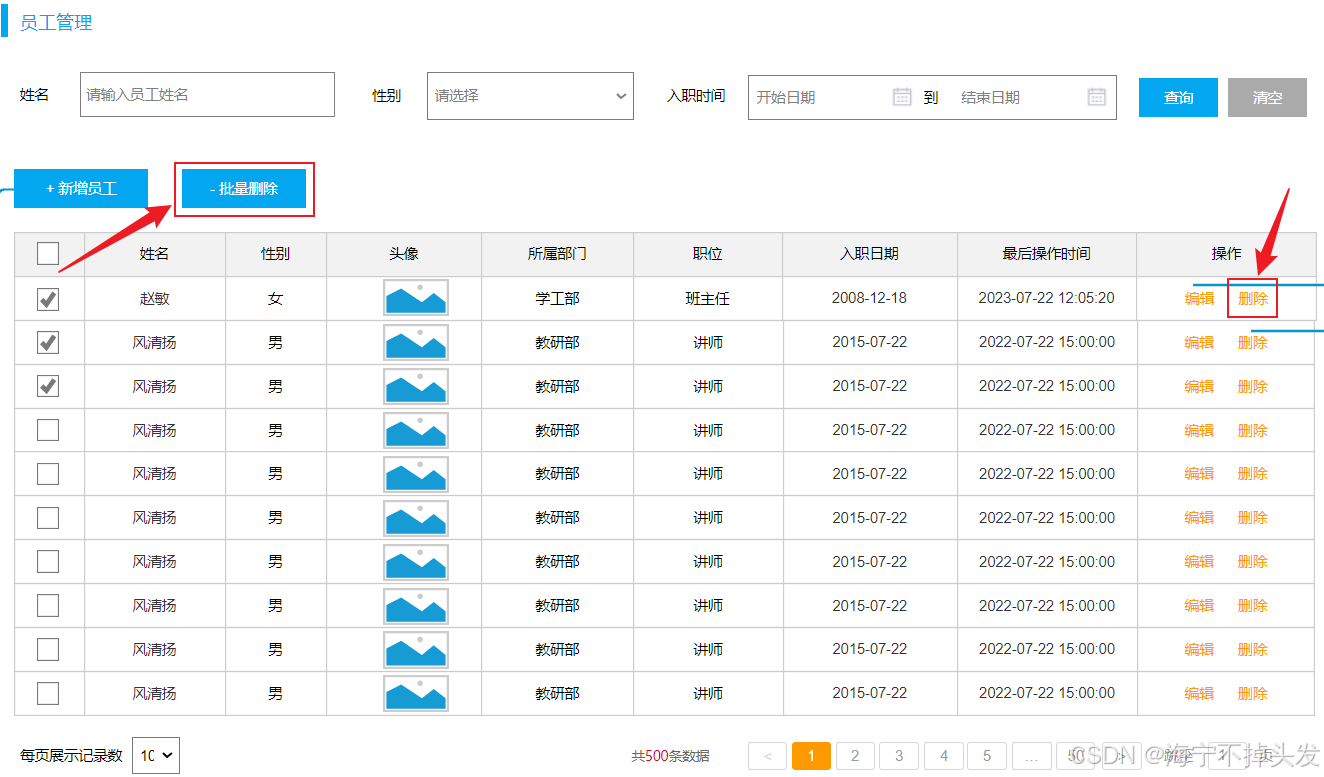Screen dimensions: 1324x777
Task: Click the 查询 search button
Action: pos(1178,97)
